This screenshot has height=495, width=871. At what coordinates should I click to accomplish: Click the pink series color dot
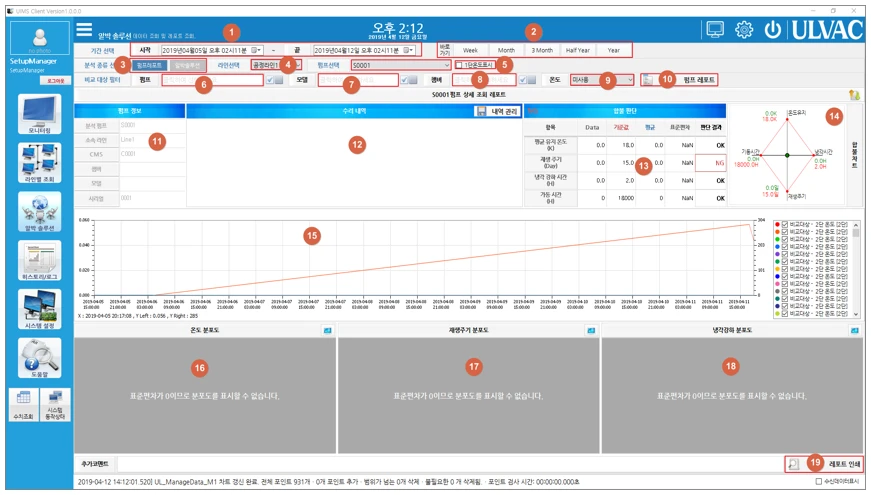coord(777,284)
